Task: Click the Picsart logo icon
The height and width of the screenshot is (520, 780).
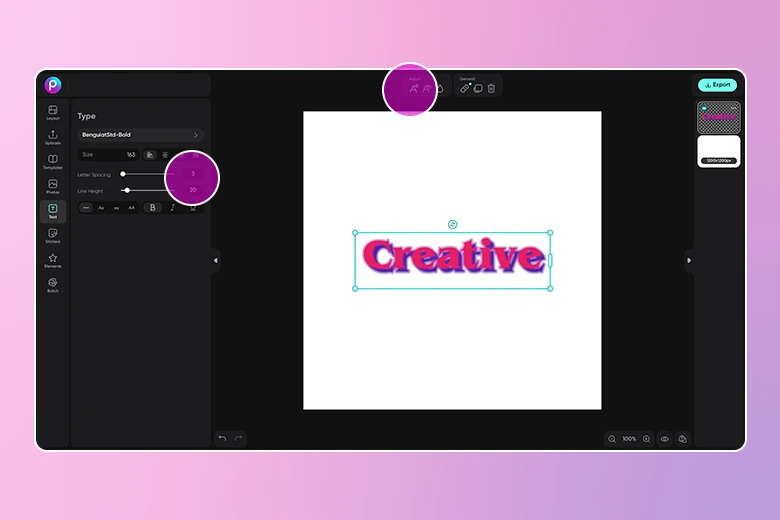Action: pos(53,85)
